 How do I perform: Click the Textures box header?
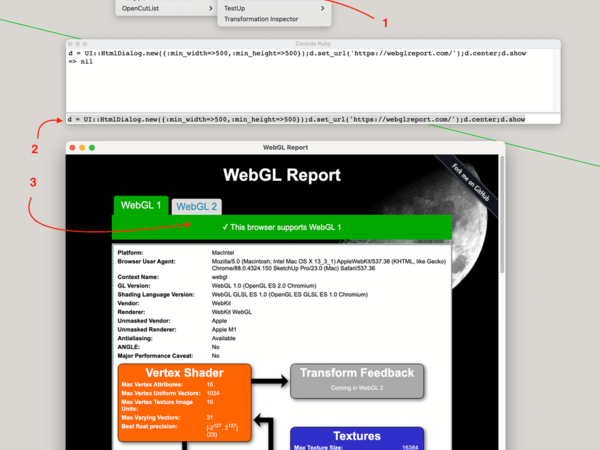(x=357, y=436)
